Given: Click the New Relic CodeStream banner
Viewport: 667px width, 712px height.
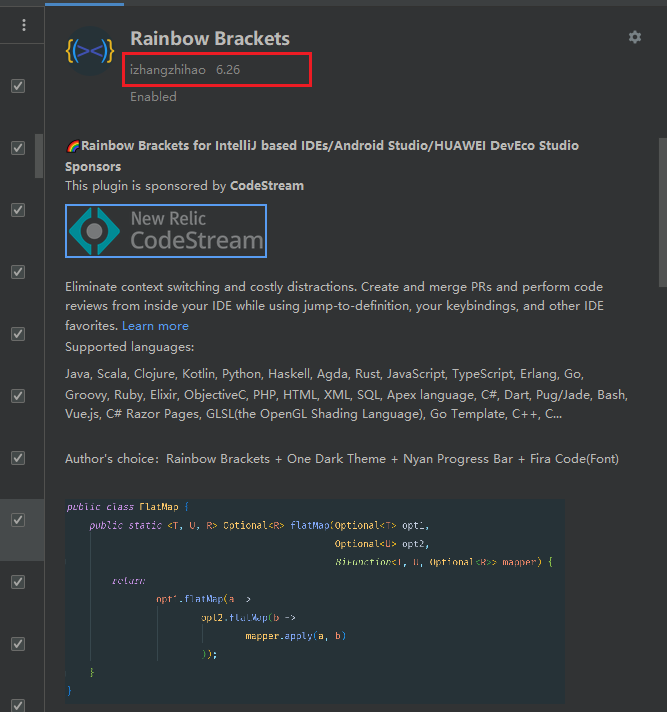Looking at the screenshot, I should (166, 231).
